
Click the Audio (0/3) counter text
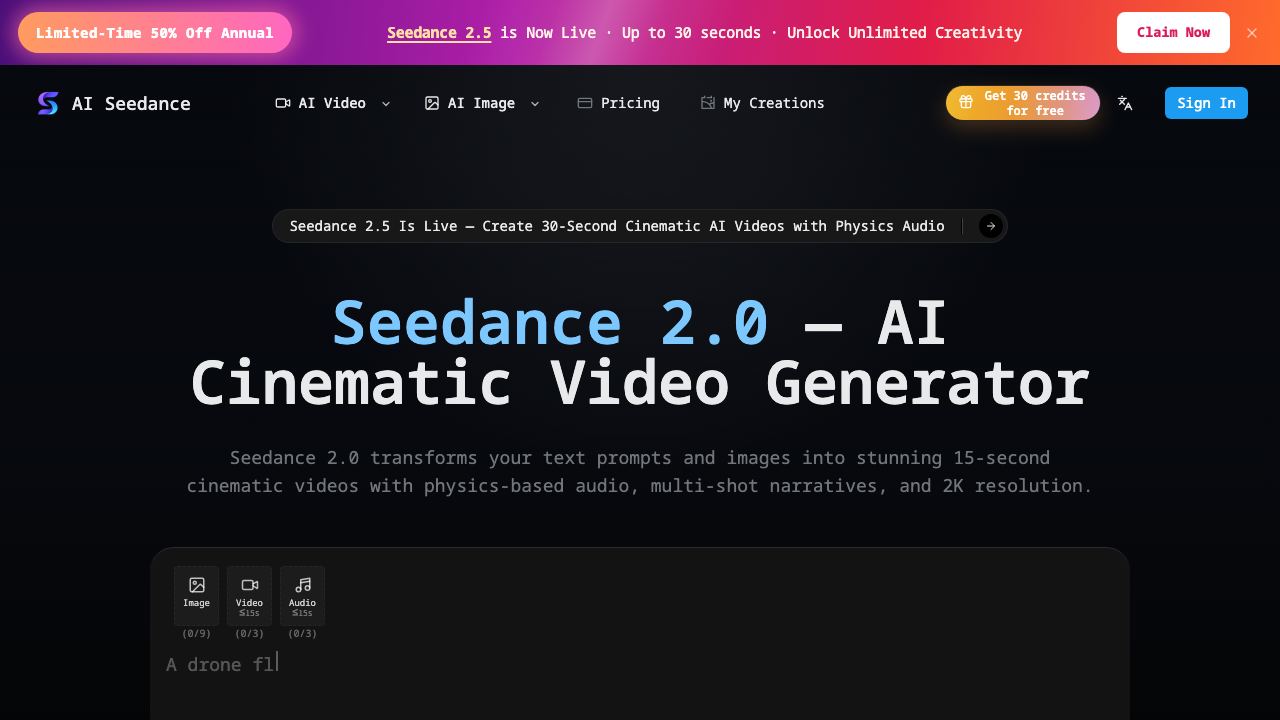(x=302, y=634)
